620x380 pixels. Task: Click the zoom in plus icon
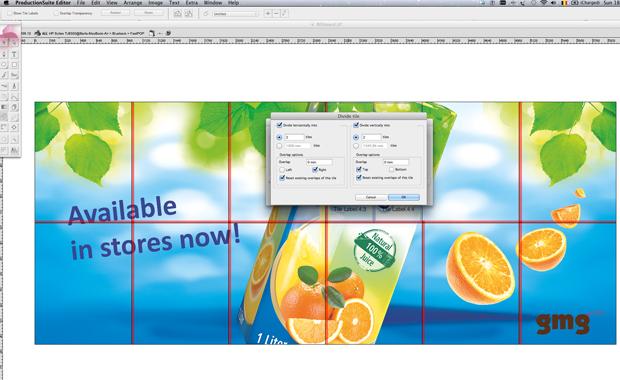click(x=268, y=13)
